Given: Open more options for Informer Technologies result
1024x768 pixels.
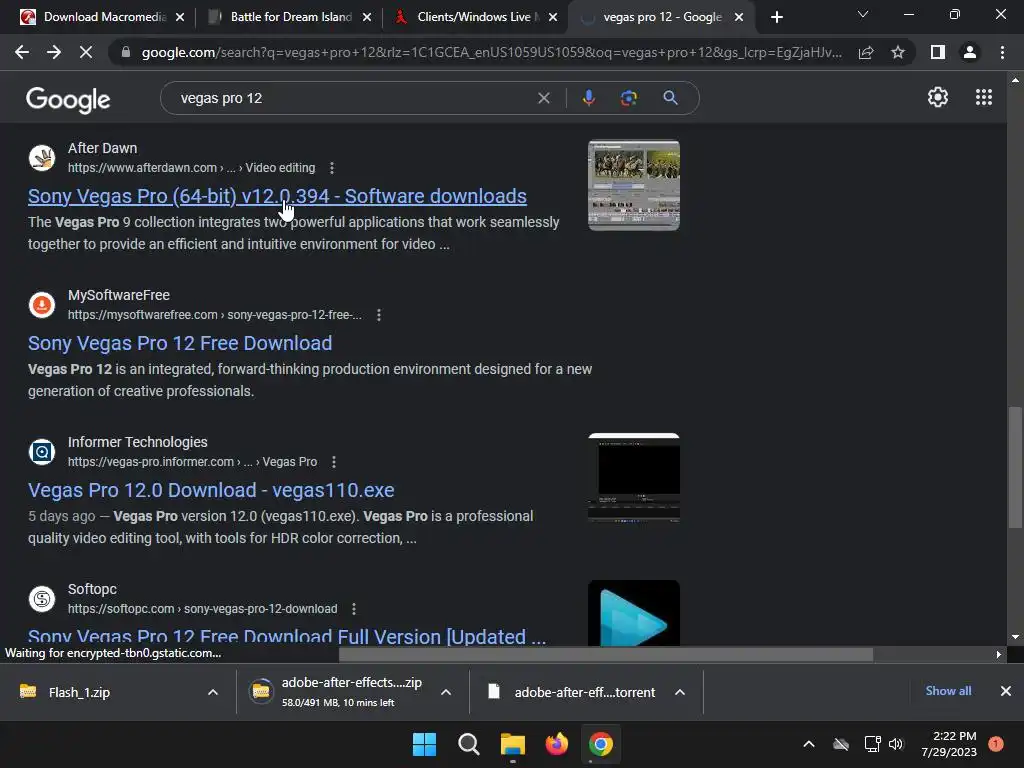Looking at the screenshot, I should pyautogui.click(x=334, y=462).
